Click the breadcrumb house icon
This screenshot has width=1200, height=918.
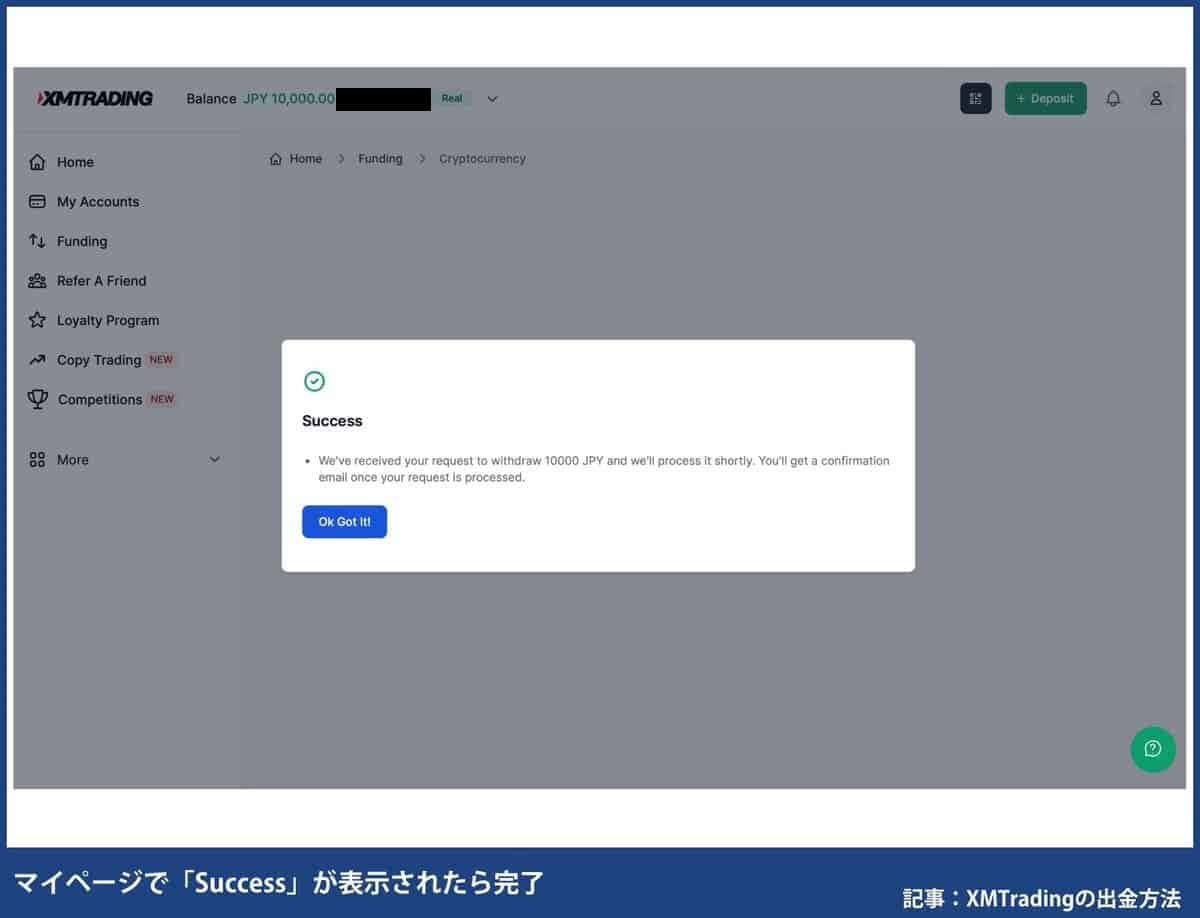click(x=276, y=159)
